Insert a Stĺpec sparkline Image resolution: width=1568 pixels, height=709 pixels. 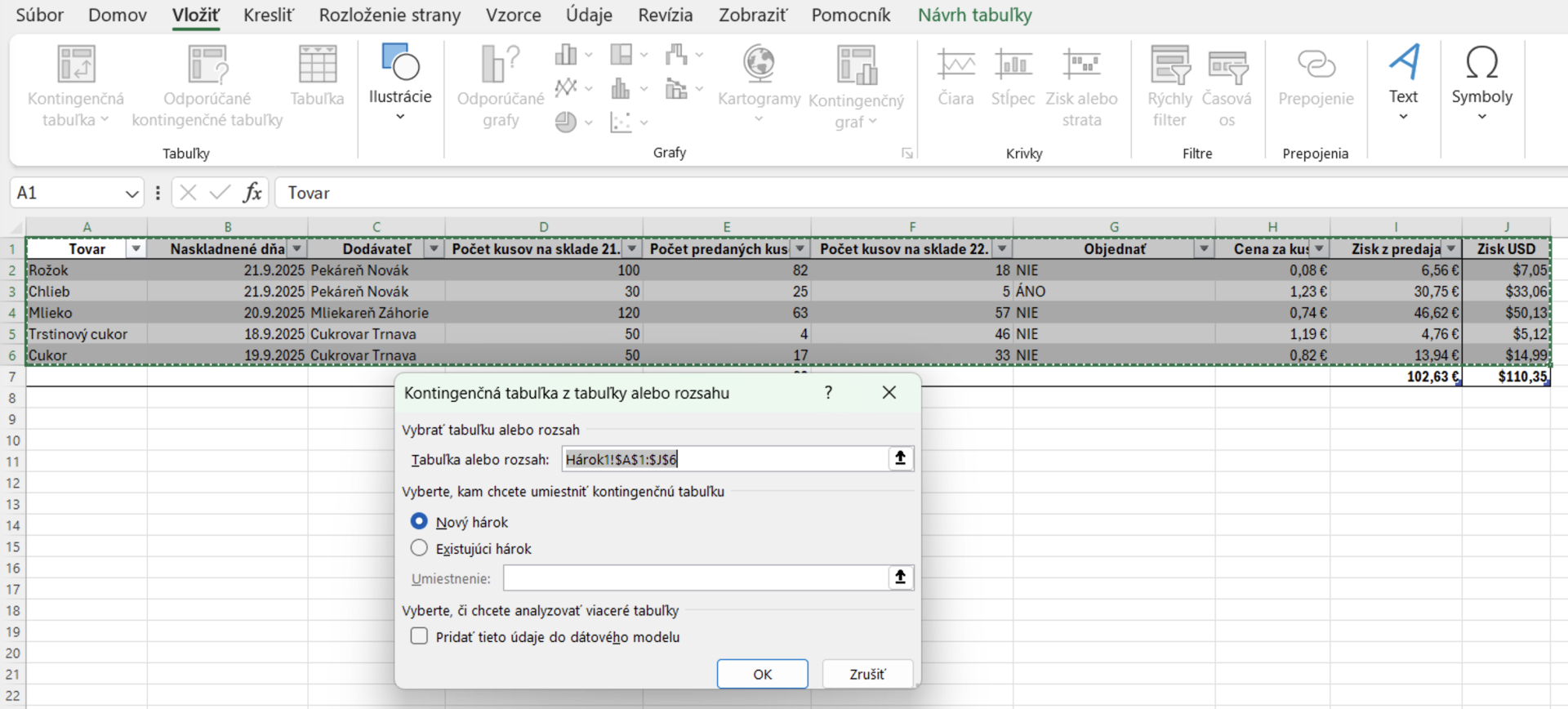tap(1013, 77)
